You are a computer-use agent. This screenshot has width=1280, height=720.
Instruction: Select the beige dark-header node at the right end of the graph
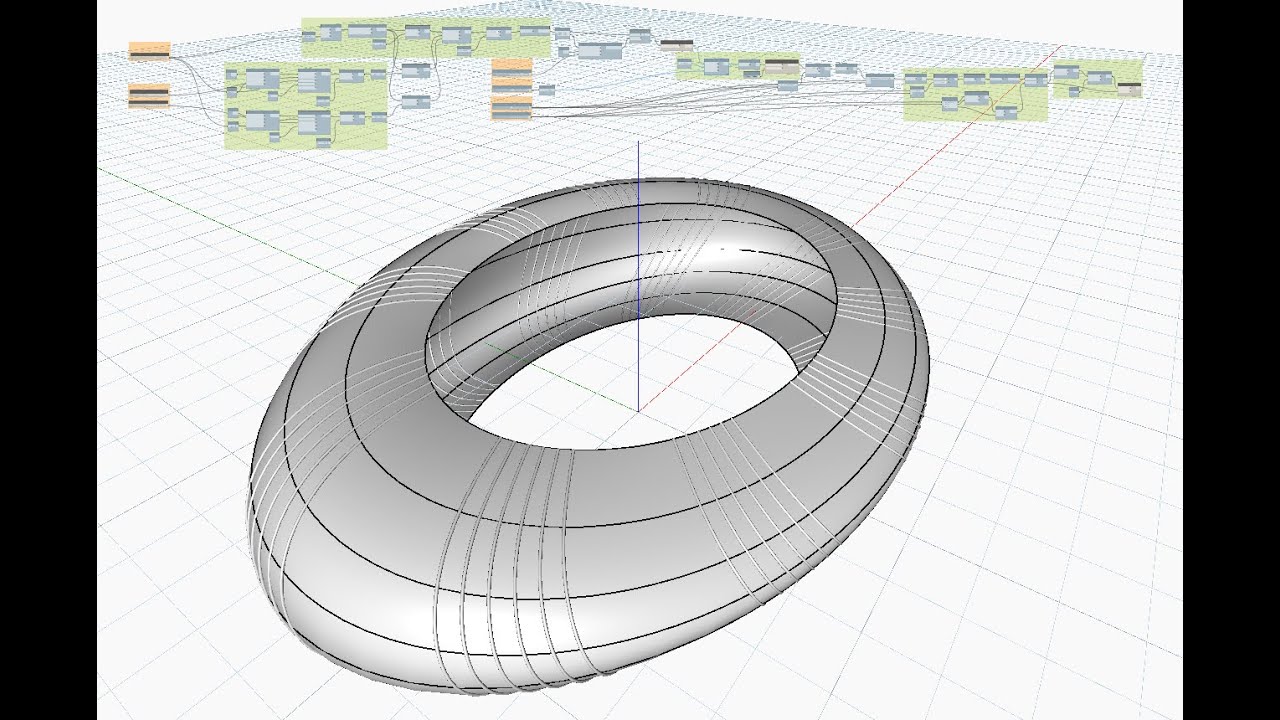click(x=1129, y=90)
